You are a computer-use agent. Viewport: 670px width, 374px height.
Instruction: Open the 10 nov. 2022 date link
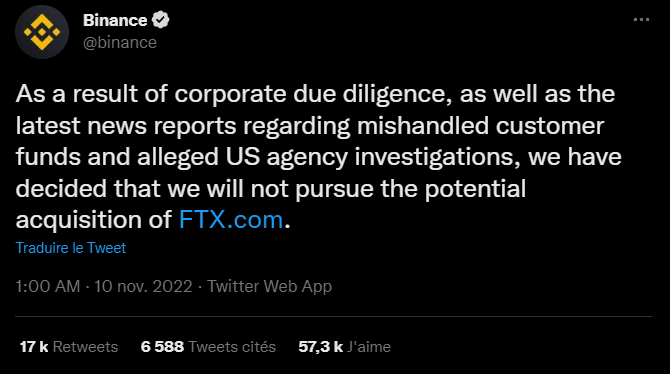tap(143, 286)
